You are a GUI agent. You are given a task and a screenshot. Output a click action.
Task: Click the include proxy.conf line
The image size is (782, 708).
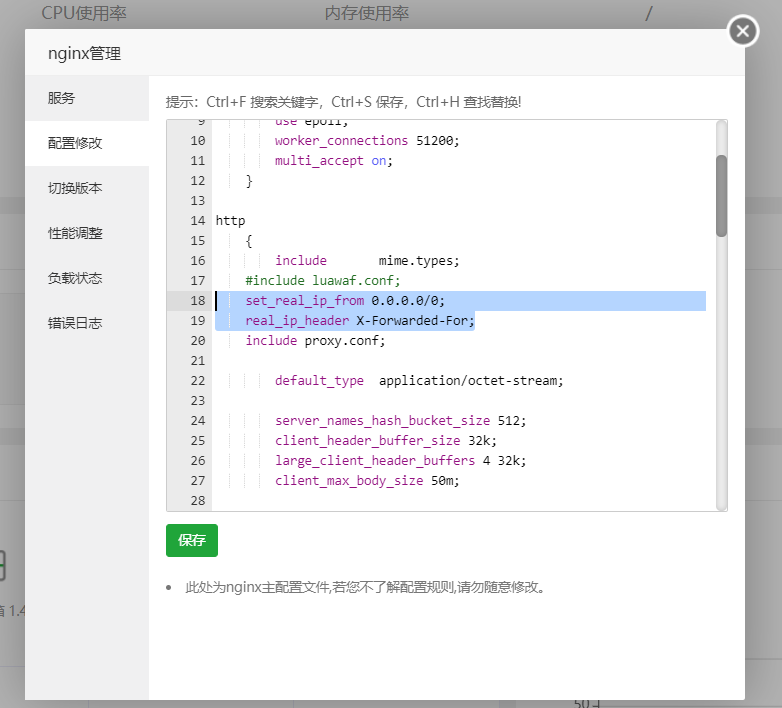point(315,341)
